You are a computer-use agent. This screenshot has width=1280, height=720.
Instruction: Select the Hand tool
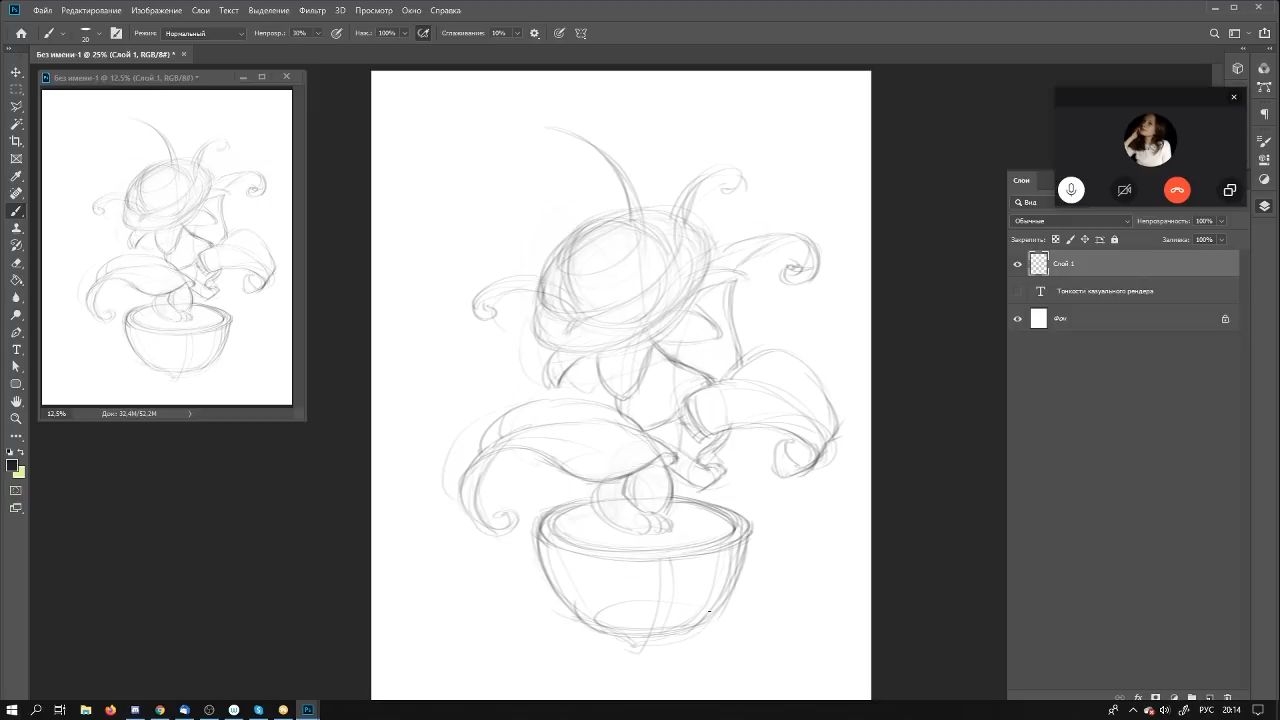16,402
